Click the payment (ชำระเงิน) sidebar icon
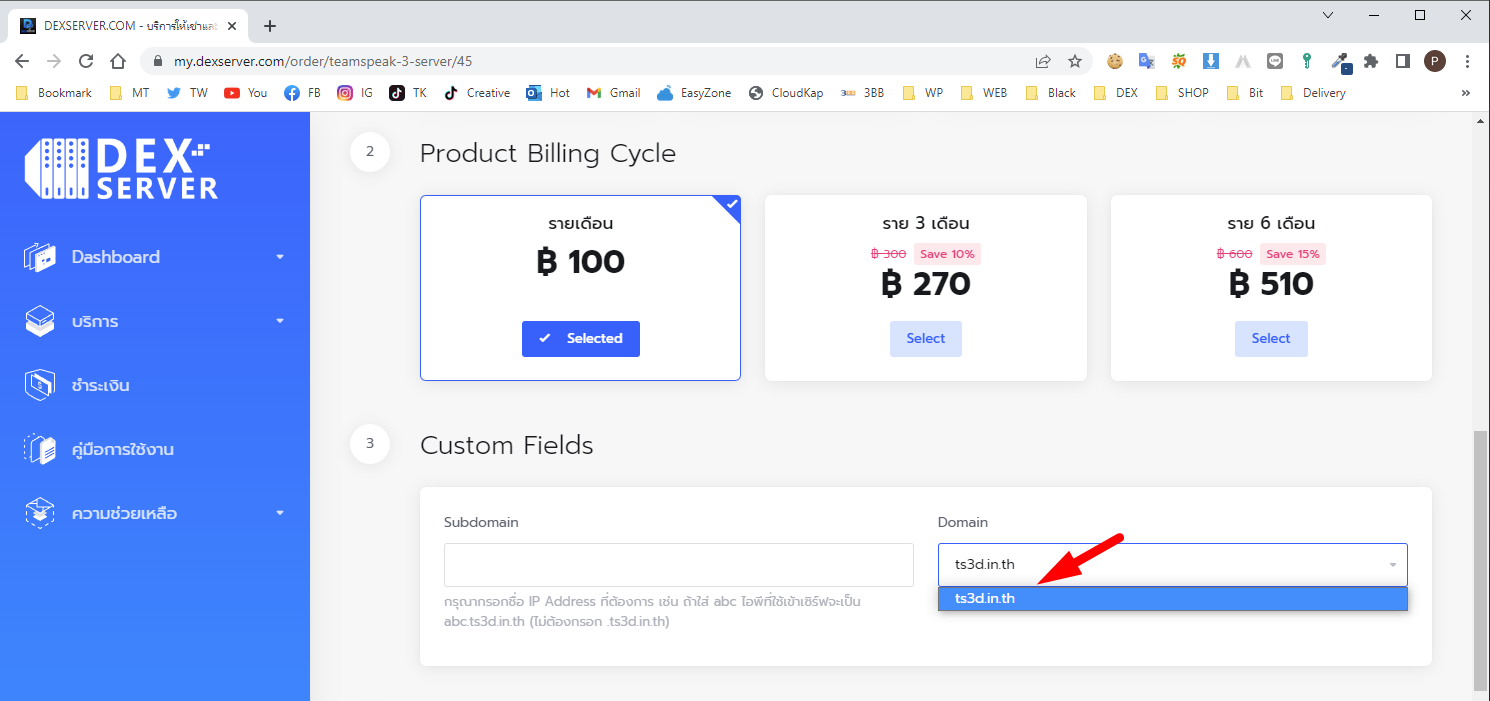Screen dimensions: 1490x701 39,385
